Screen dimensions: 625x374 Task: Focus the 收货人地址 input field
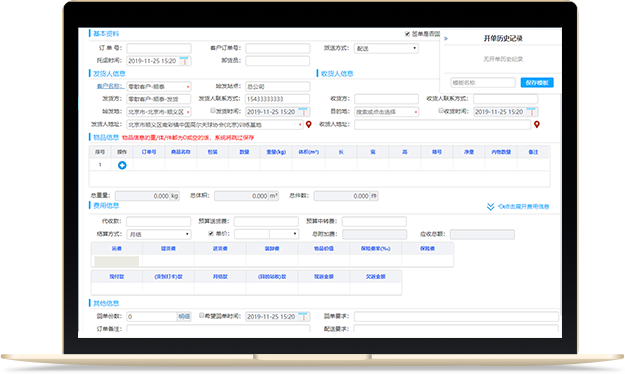click(442, 125)
